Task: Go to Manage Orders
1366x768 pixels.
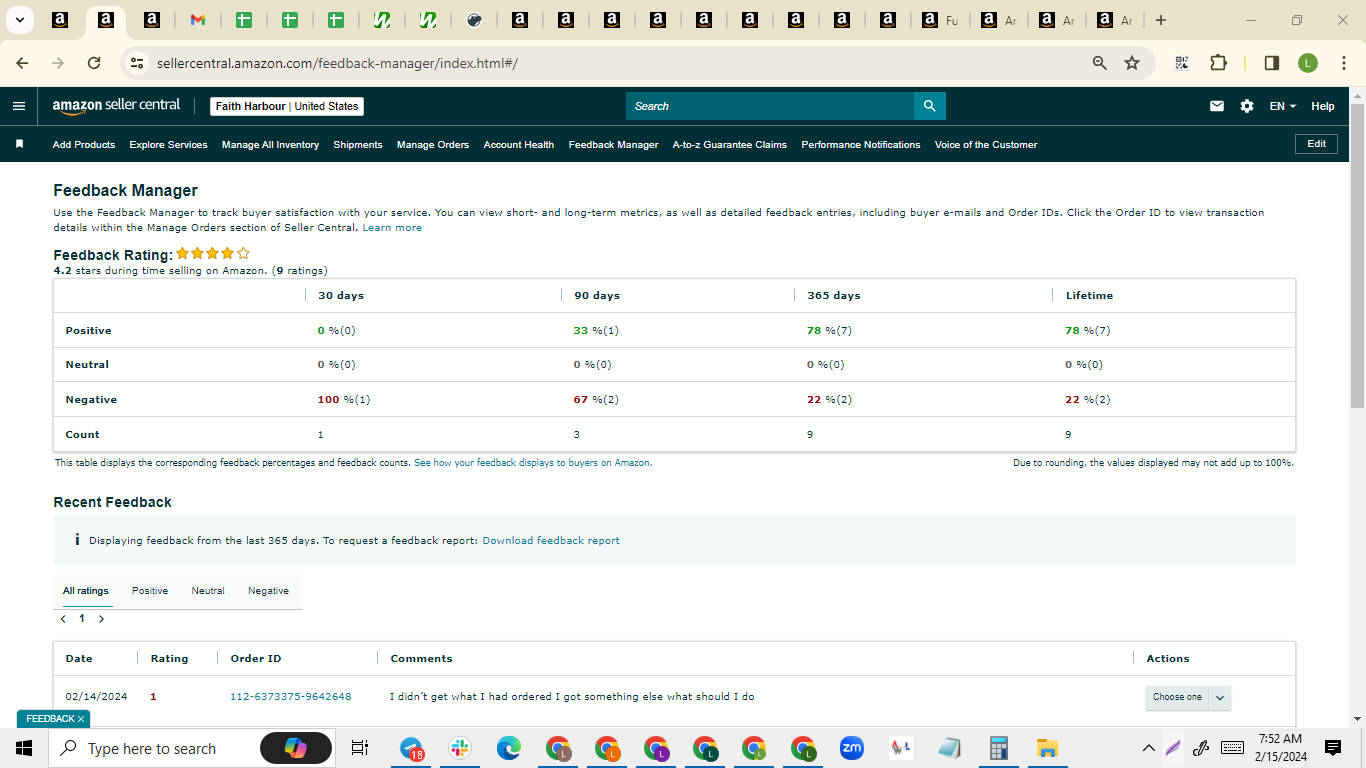Action: [433, 145]
